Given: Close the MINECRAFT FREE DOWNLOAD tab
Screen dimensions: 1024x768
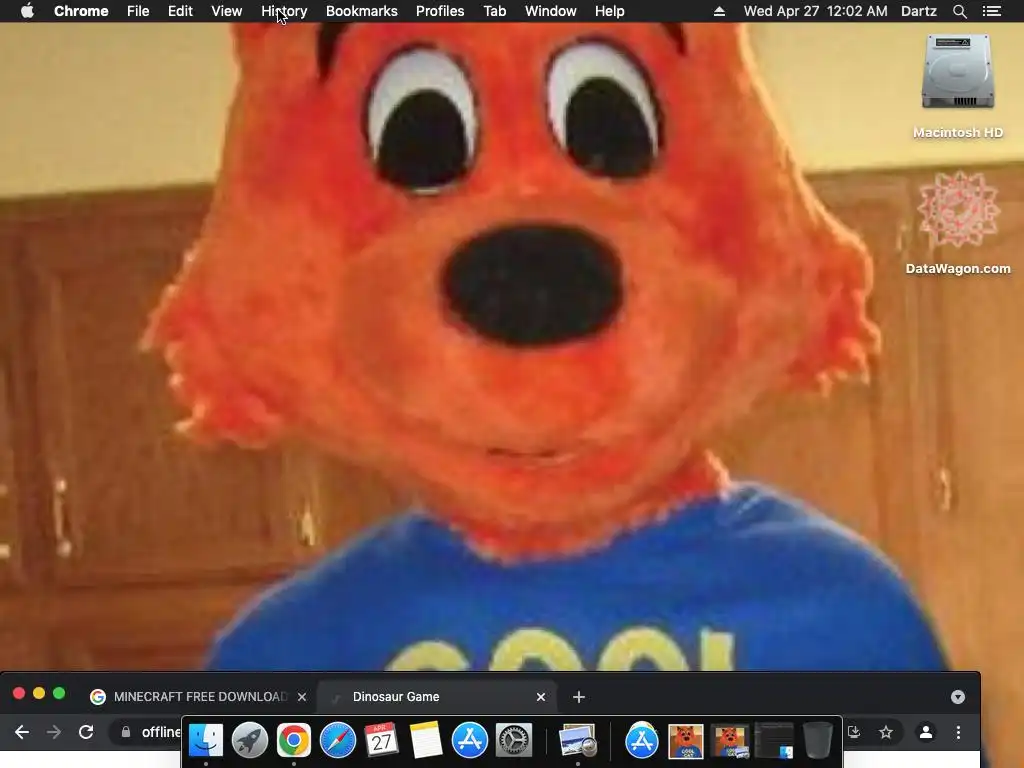Looking at the screenshot, I should coord(302,697).
